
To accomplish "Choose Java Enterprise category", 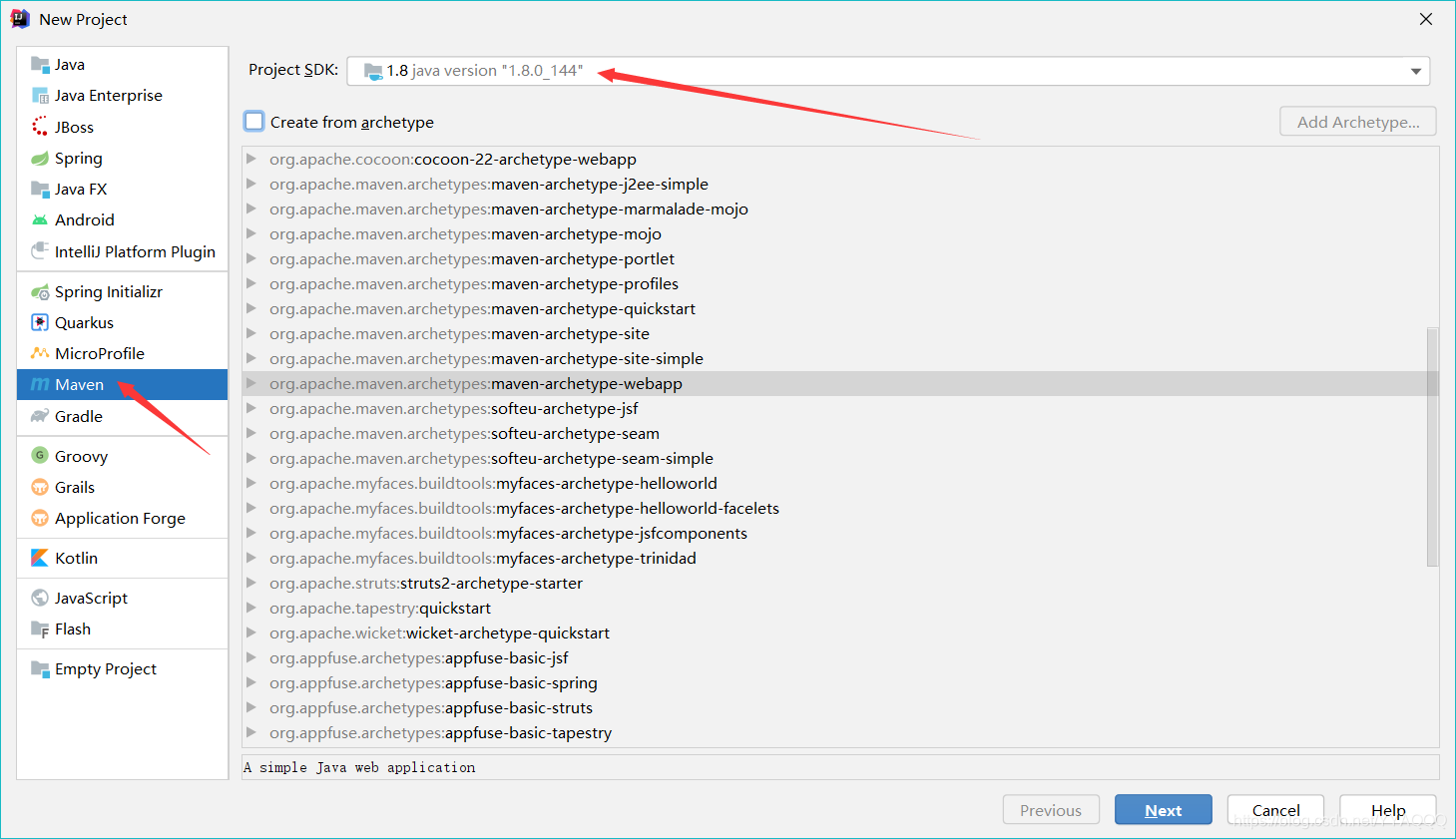I will [x=123, y=96].
